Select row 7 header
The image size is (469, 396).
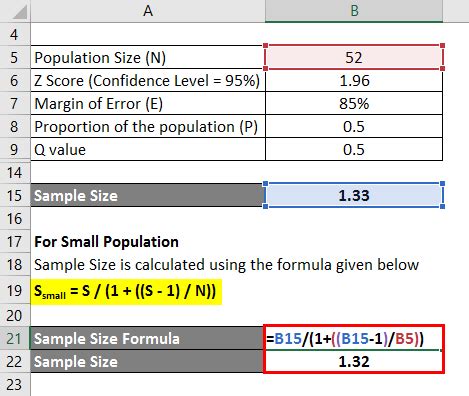click(15, 103)
